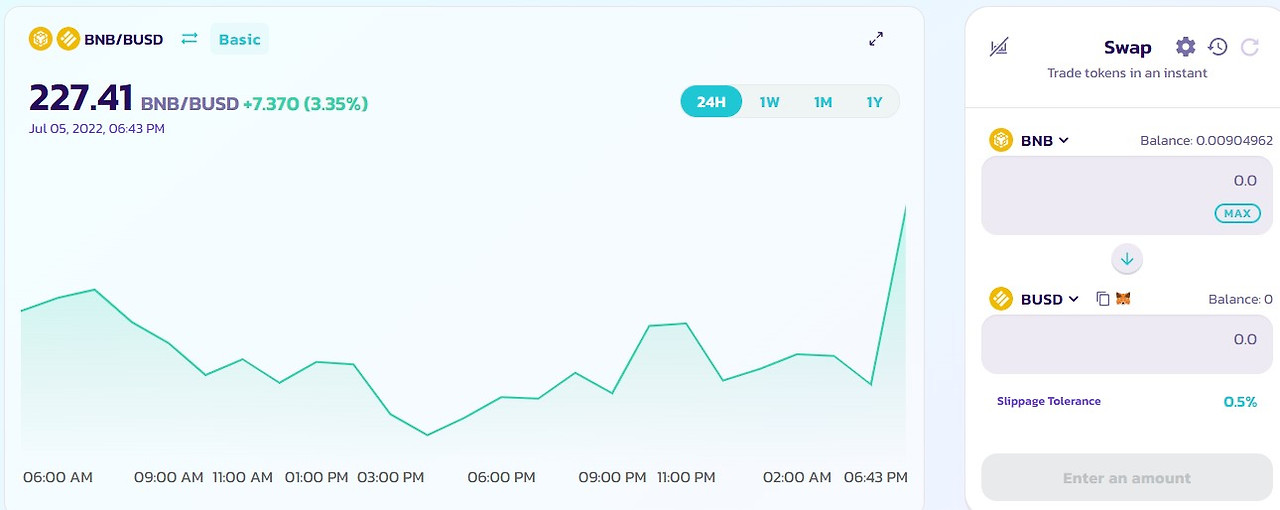Click the BUSD token icon in chart header
The height and width of the screenshot is (510, 1280).
pyautogui.click(x=68, y=39)
